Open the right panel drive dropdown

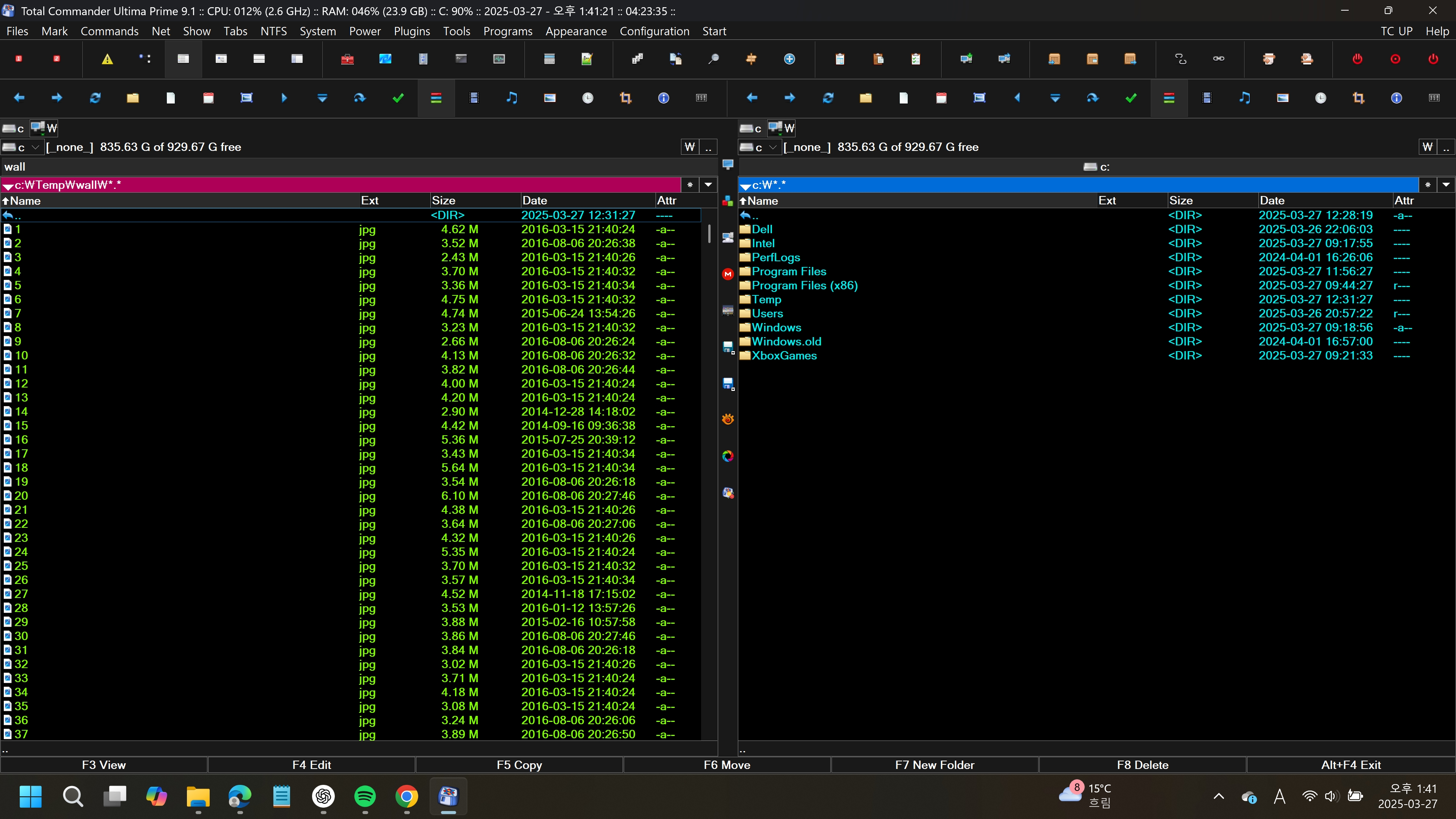point(773,147)
